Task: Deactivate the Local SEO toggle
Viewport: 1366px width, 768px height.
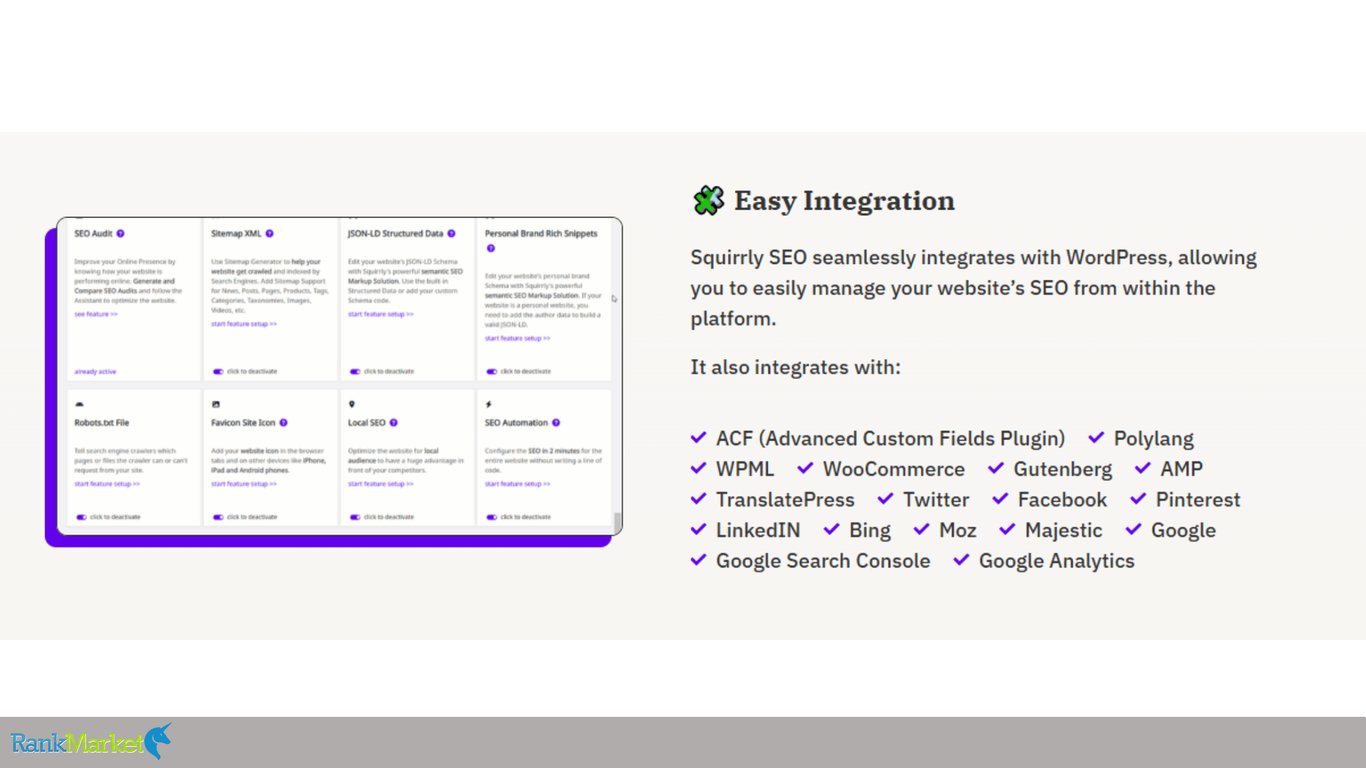Action: click(354, 517)
